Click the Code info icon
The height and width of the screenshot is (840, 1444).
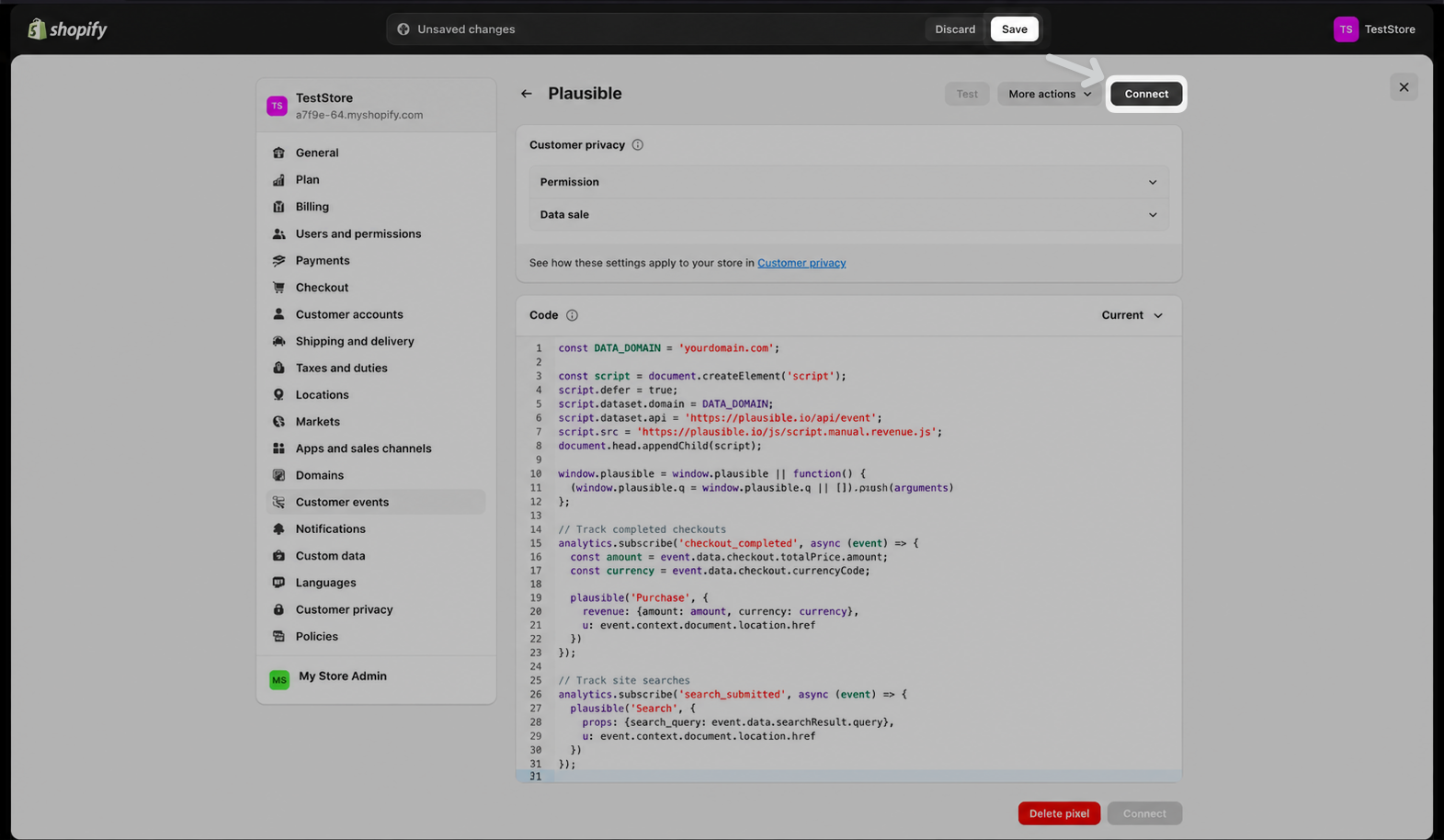tap(572, 315)
